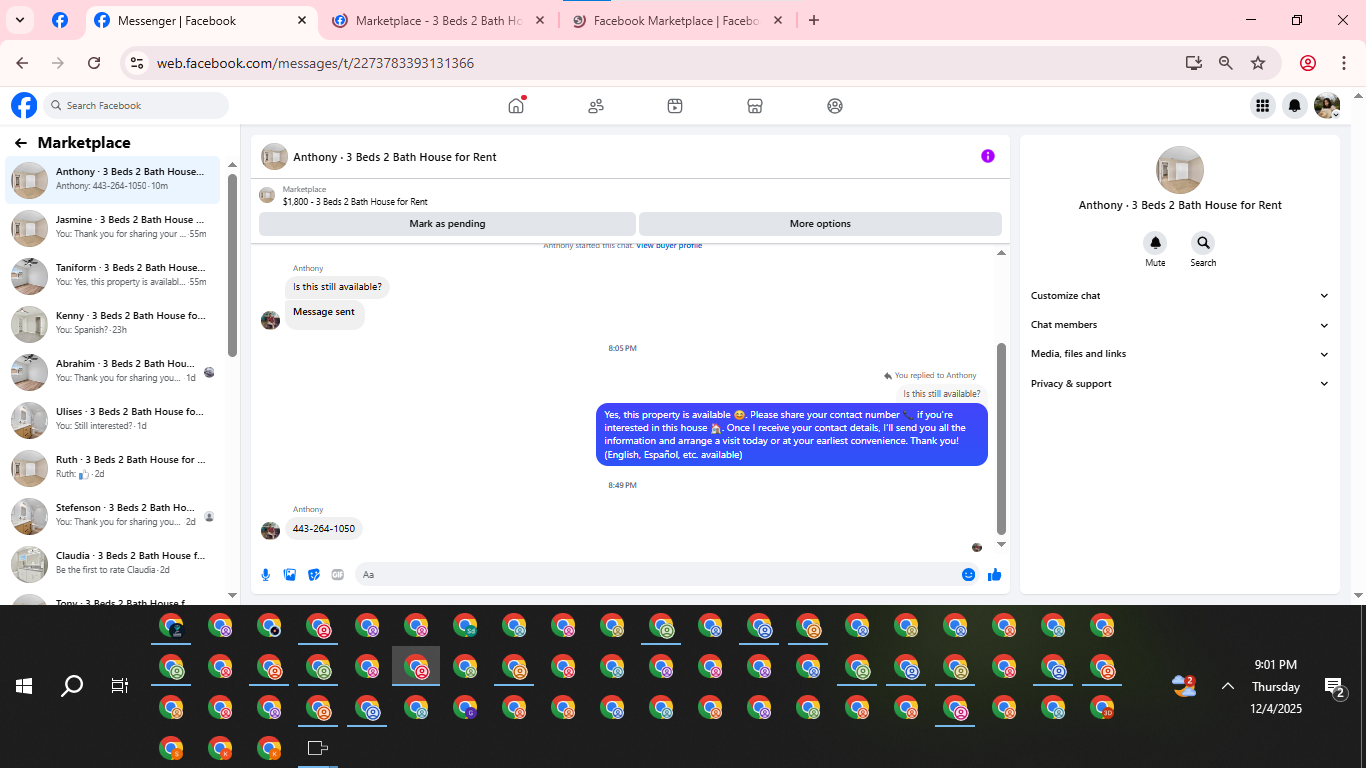
Task: Switch to Marketplace - 3 Beds 2 Bath tab
Action: pos(440,20)
